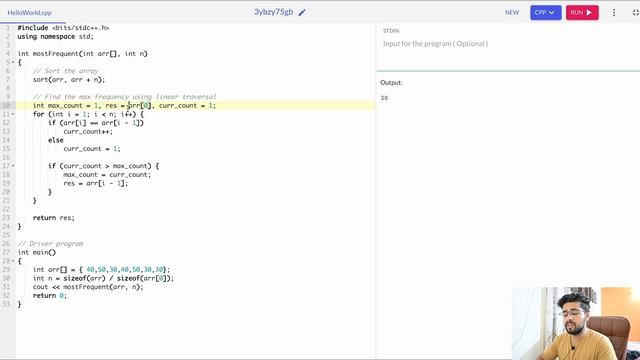Image resolution: width=640 pixels, height=360 pixels.
Task: Click 'cout << mostFrequent(arr, n);' line
Action: (88, 287)
